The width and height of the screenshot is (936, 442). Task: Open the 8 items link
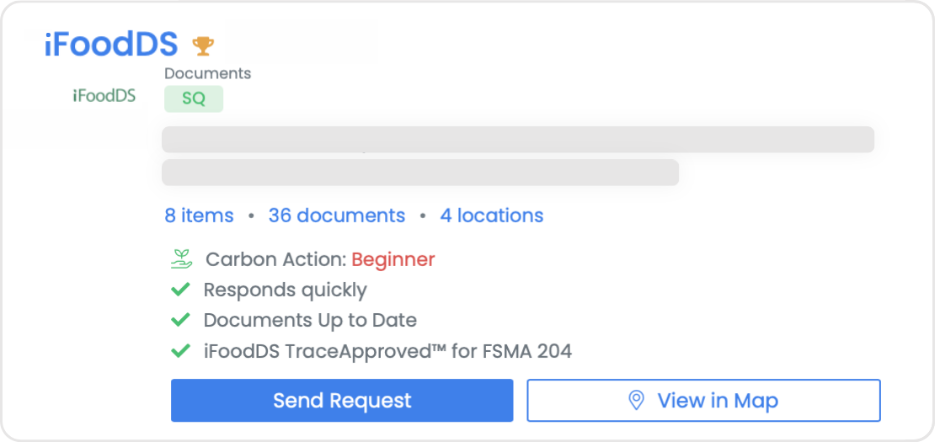(199, 215)
